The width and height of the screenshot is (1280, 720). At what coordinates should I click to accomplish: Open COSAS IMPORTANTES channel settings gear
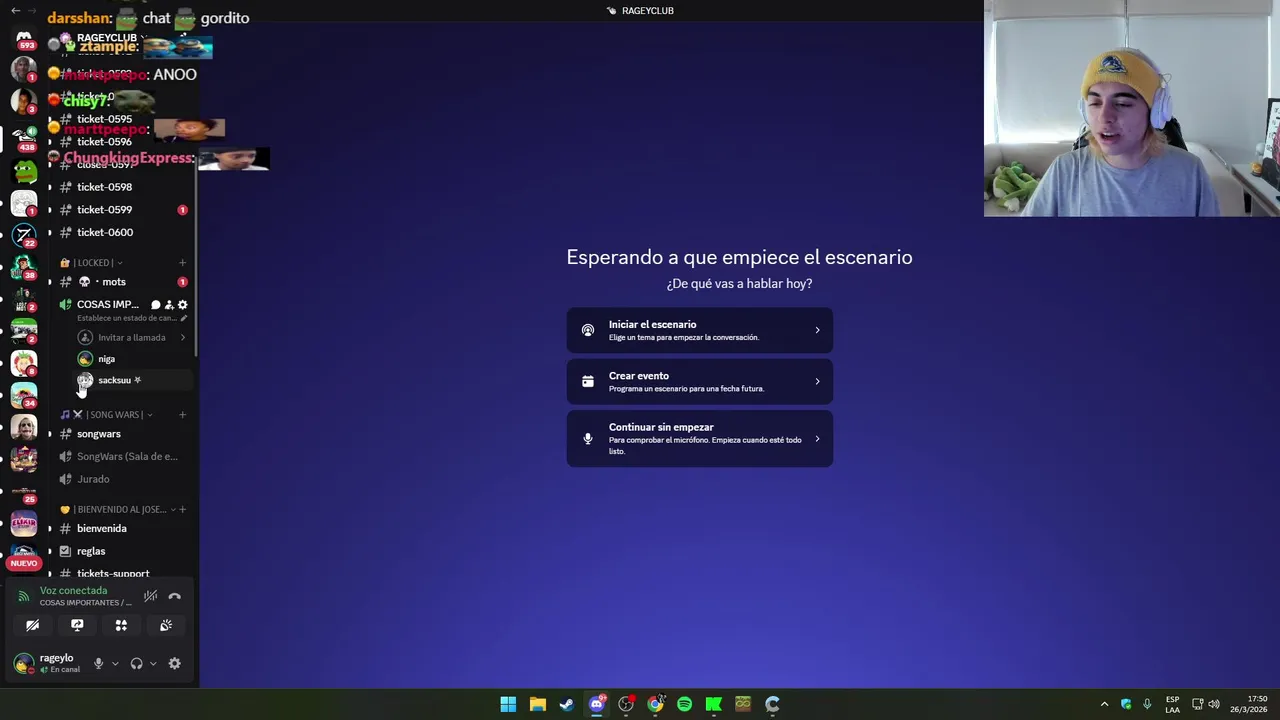tap(182, 305)
